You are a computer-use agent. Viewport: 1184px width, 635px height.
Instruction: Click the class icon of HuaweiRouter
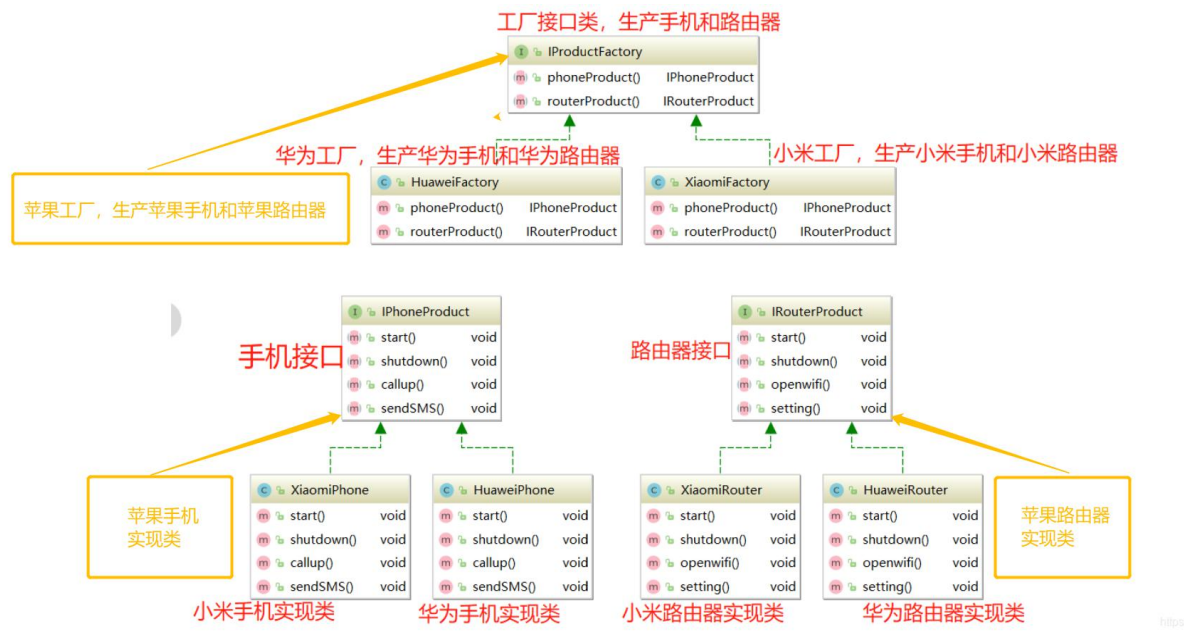(x=836, y=490)
